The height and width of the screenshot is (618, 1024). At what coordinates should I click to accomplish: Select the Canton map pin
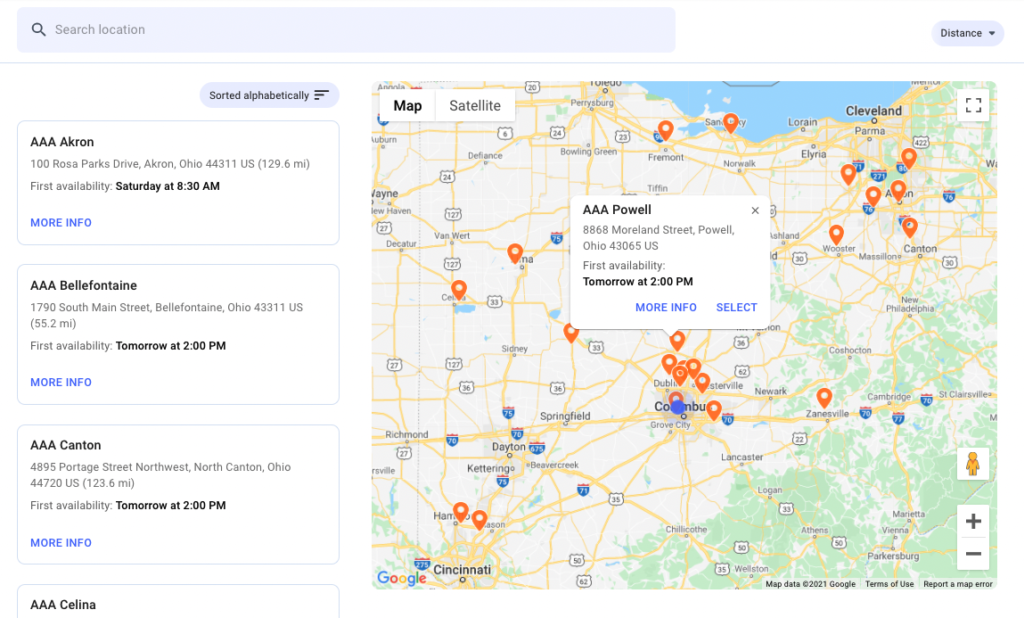pyautogui.click(x=910, y=227)
